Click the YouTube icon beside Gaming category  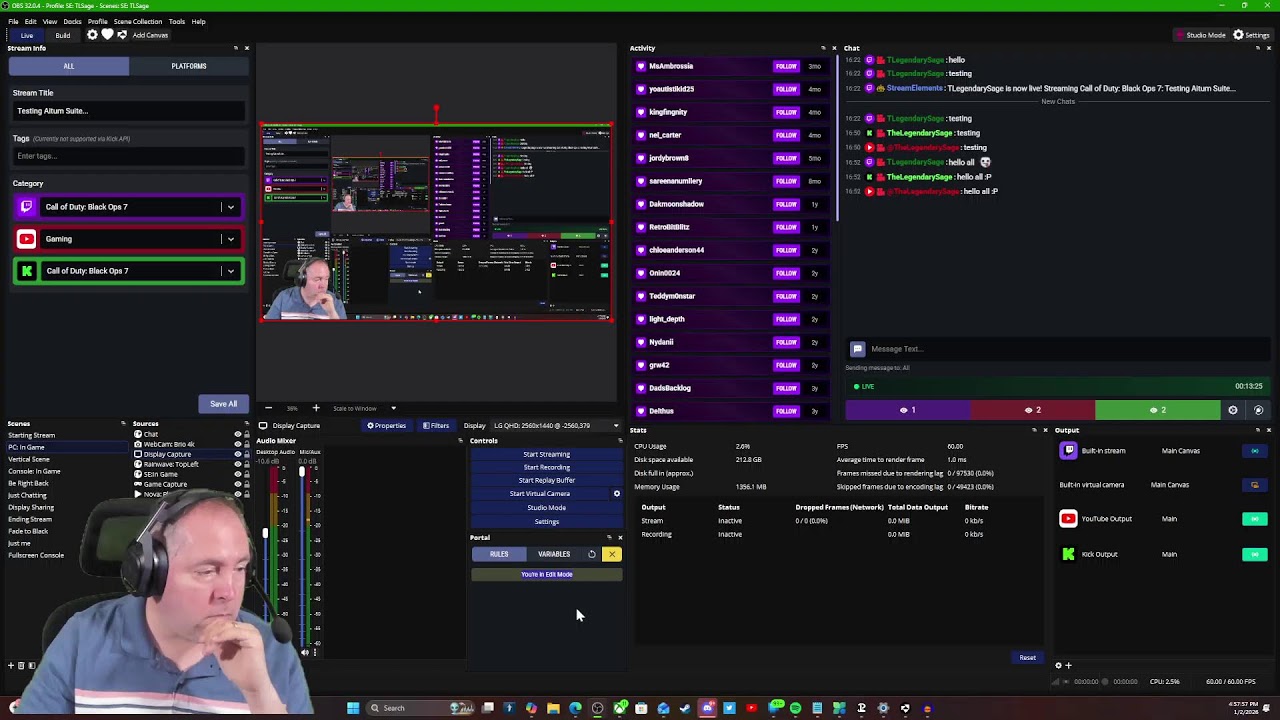pyautogui.click(x=26, y=239)
